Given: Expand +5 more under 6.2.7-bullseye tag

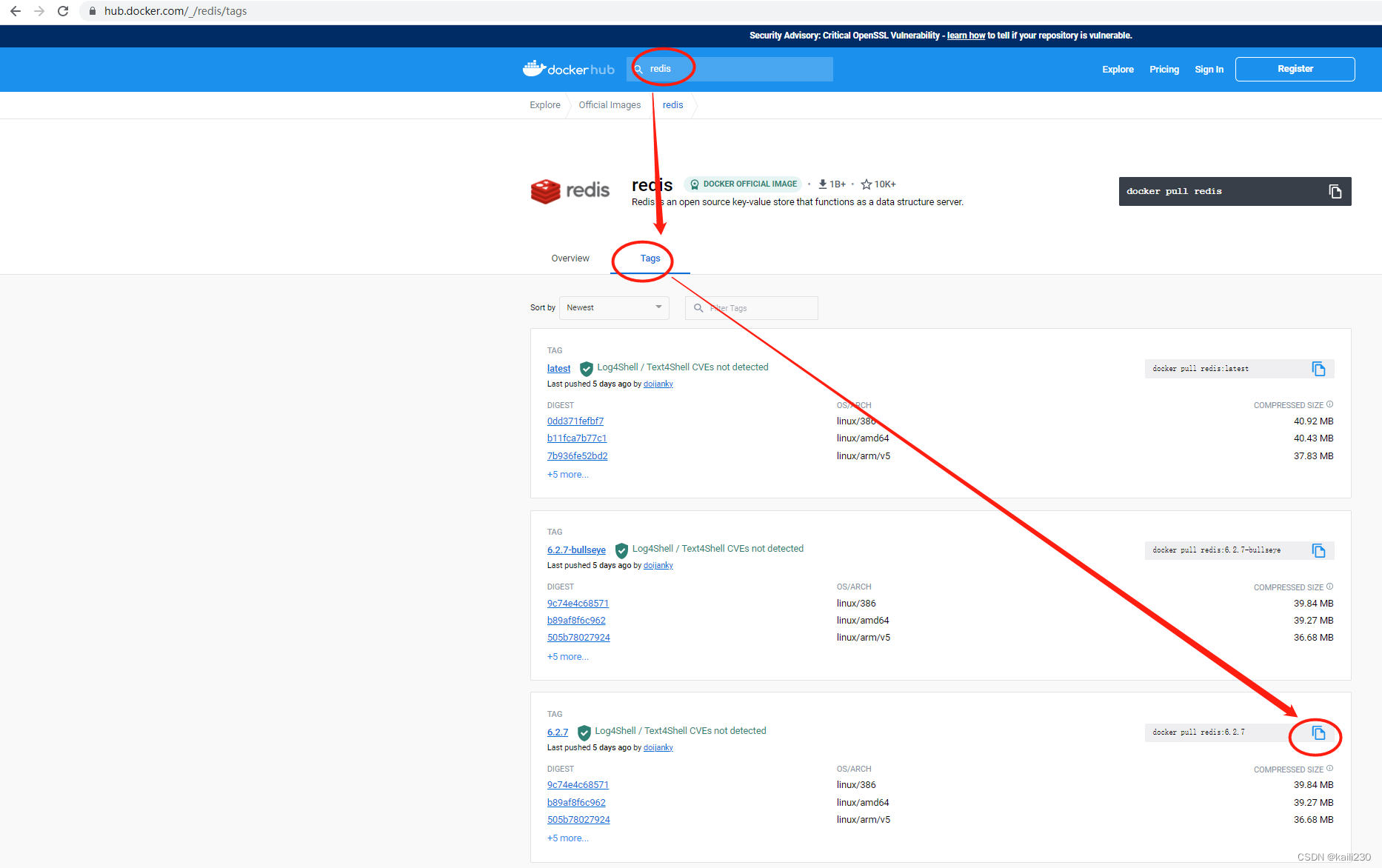Looking at the screenshot, I should (567, 657).
